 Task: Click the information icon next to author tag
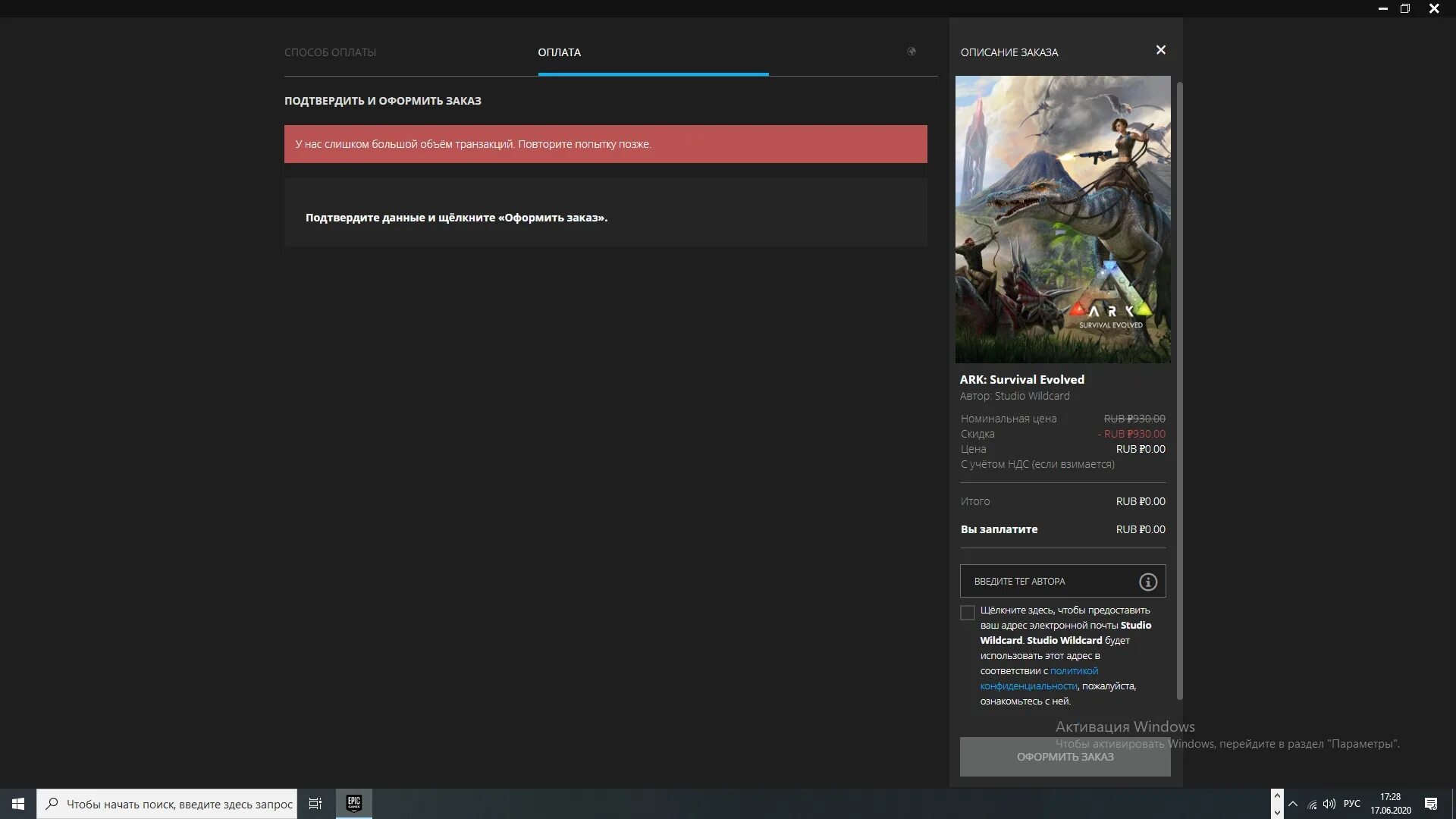1147,581
